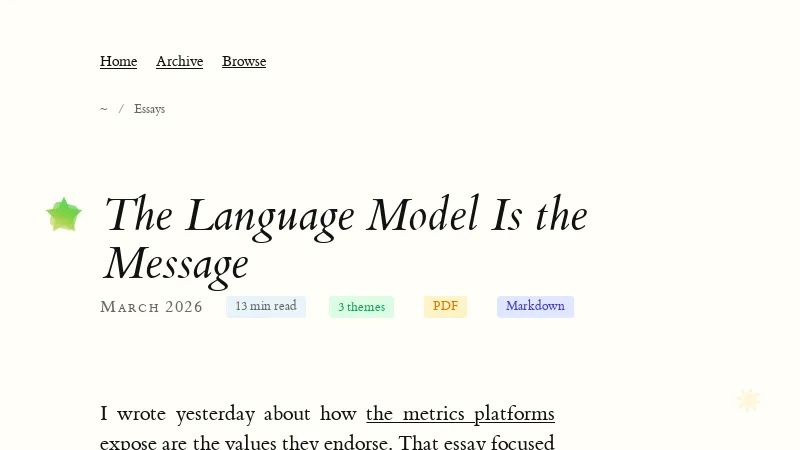
Task: Navigate to the Essays breadcrumb
Action: [x=149, y=109]
